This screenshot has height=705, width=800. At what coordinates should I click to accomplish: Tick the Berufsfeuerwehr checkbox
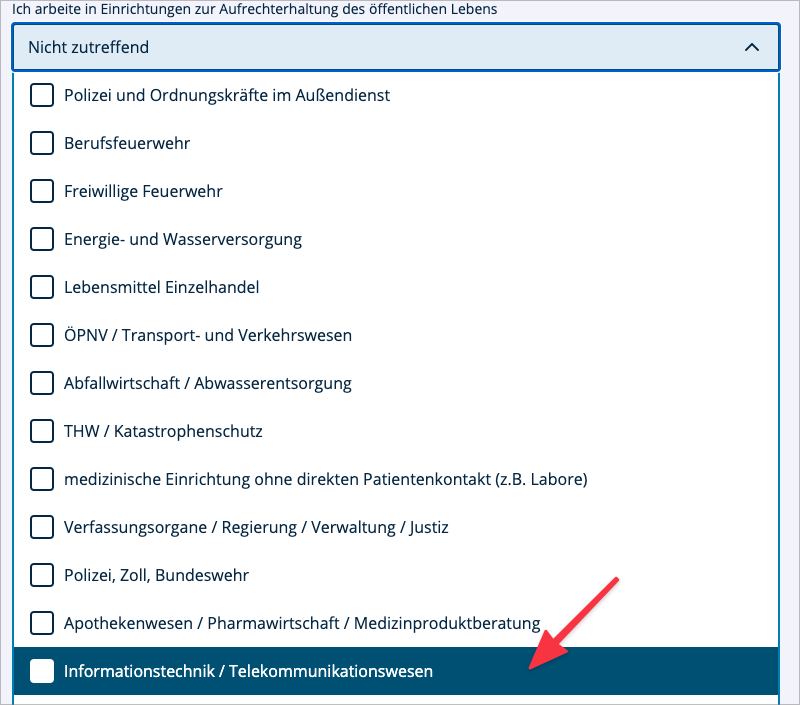pos(42,143)
